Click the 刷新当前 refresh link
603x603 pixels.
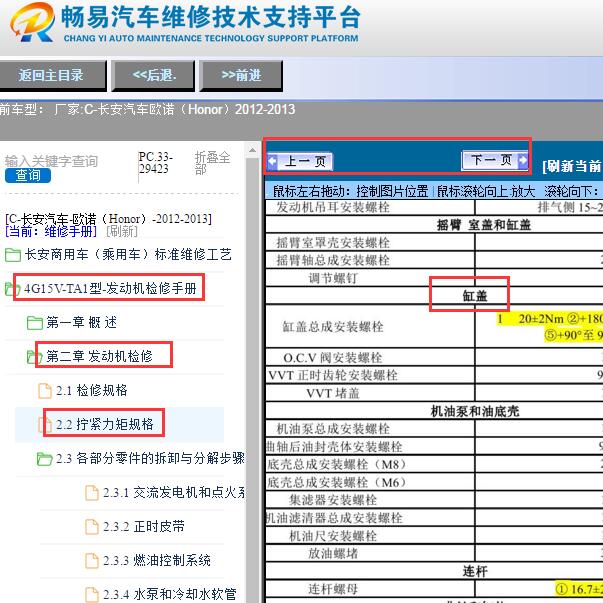572,167
